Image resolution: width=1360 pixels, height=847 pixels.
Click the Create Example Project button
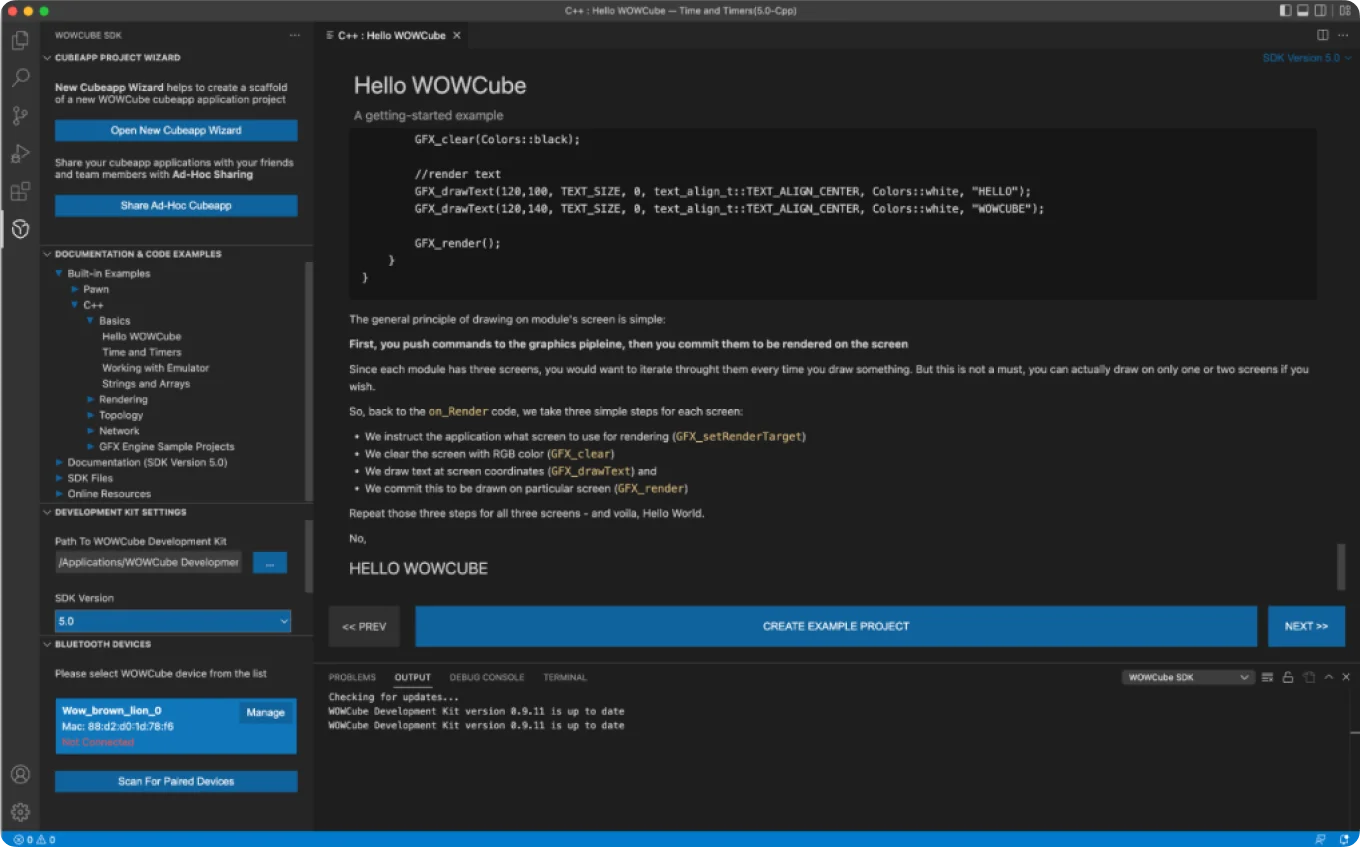(x=835, y=626)
